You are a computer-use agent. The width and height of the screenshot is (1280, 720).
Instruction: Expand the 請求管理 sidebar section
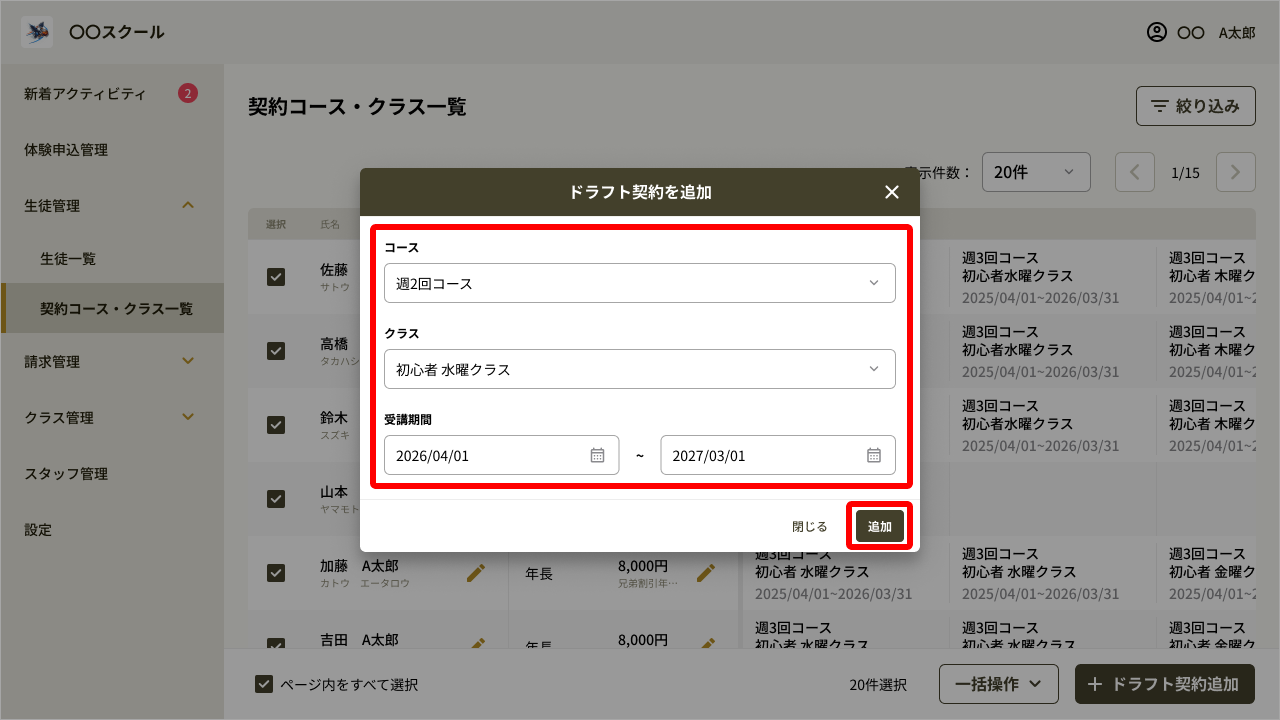coord(112,361)
